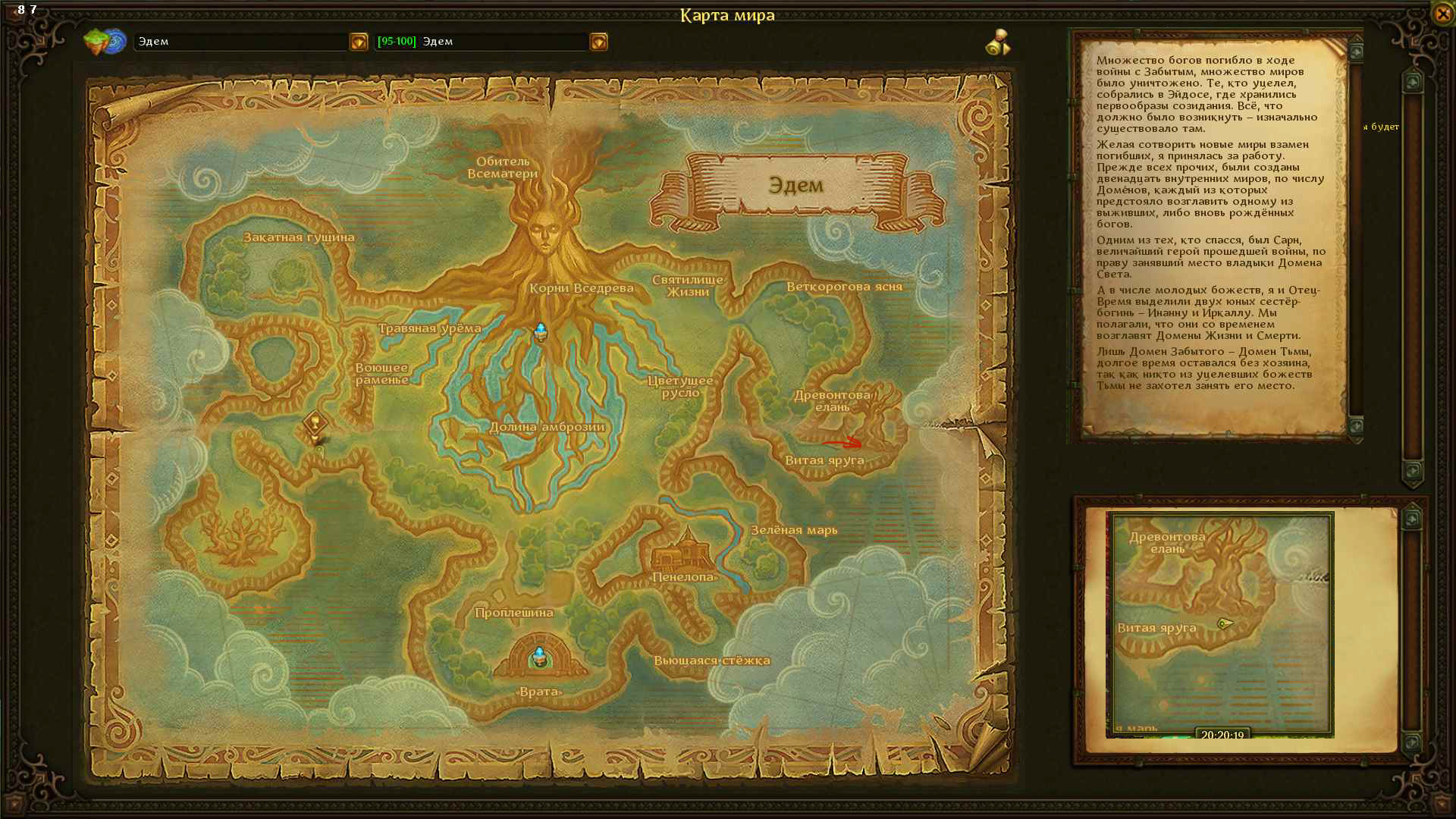Expand the [95-100] Эдем zone dropdown arrow

[x=598, y=42]
